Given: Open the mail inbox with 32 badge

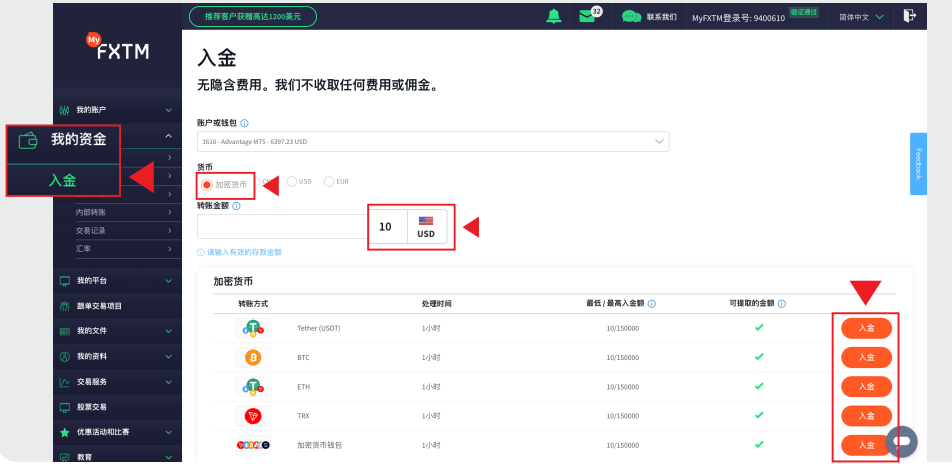Looking at the screenshot, I should tap(587, 16).
